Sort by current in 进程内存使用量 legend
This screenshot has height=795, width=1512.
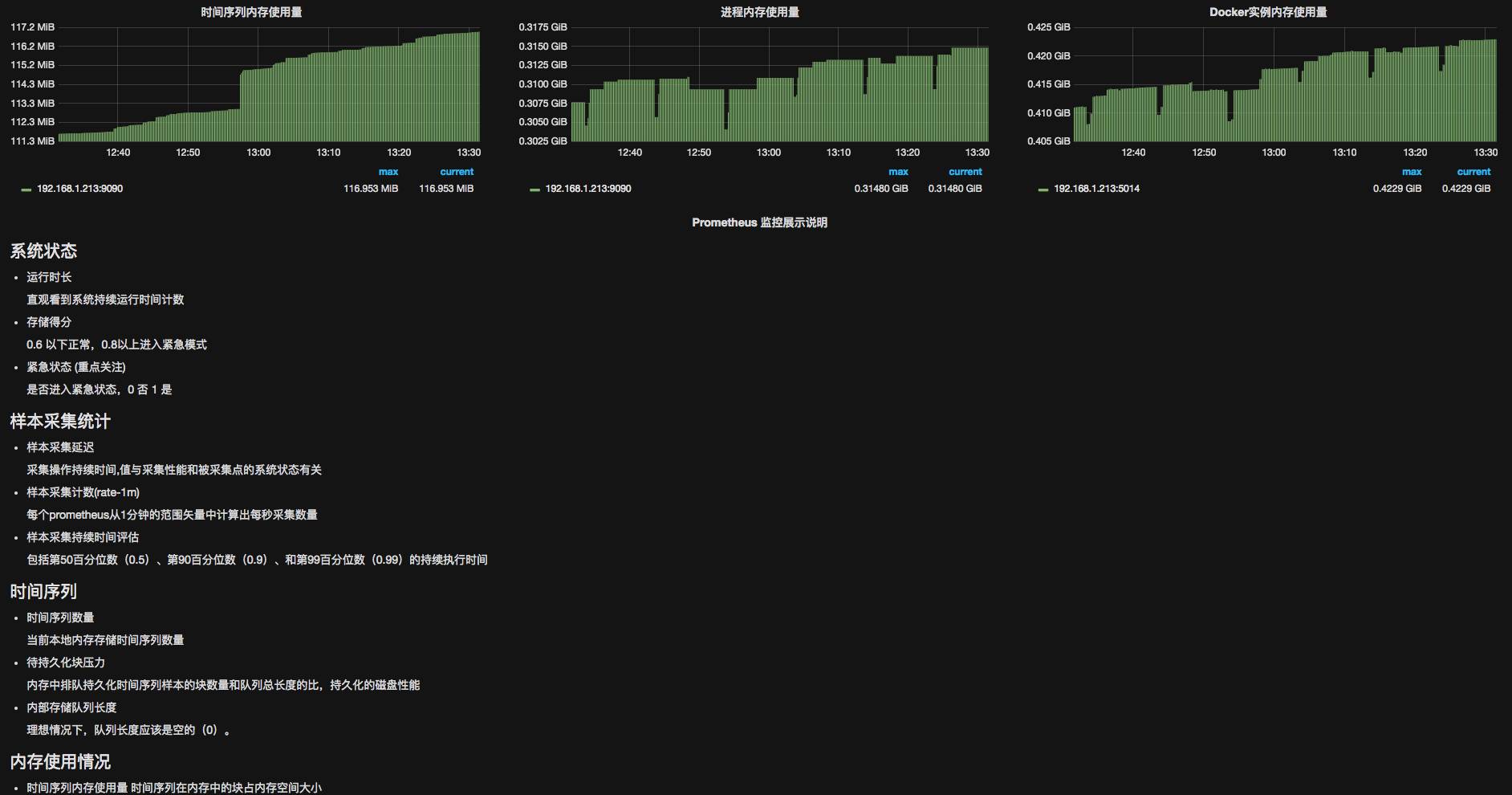pos(965,172)
